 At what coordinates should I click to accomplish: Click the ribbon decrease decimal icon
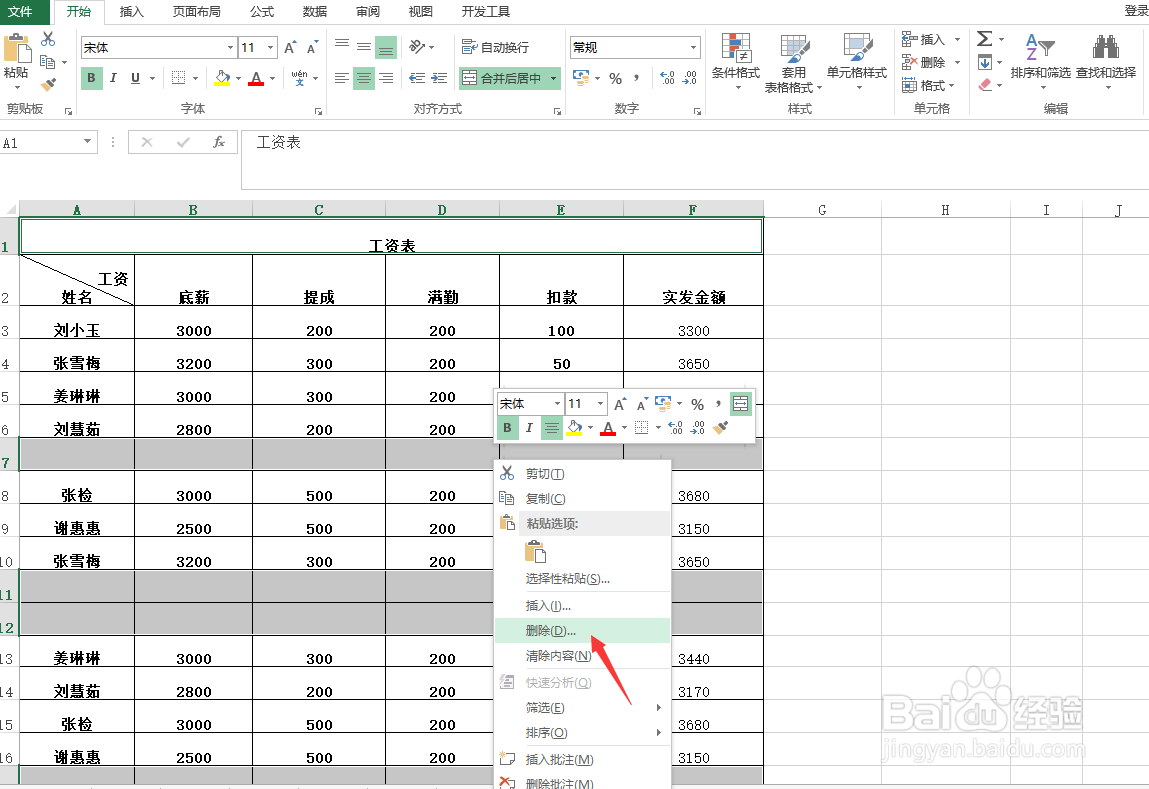pos(690,78)
